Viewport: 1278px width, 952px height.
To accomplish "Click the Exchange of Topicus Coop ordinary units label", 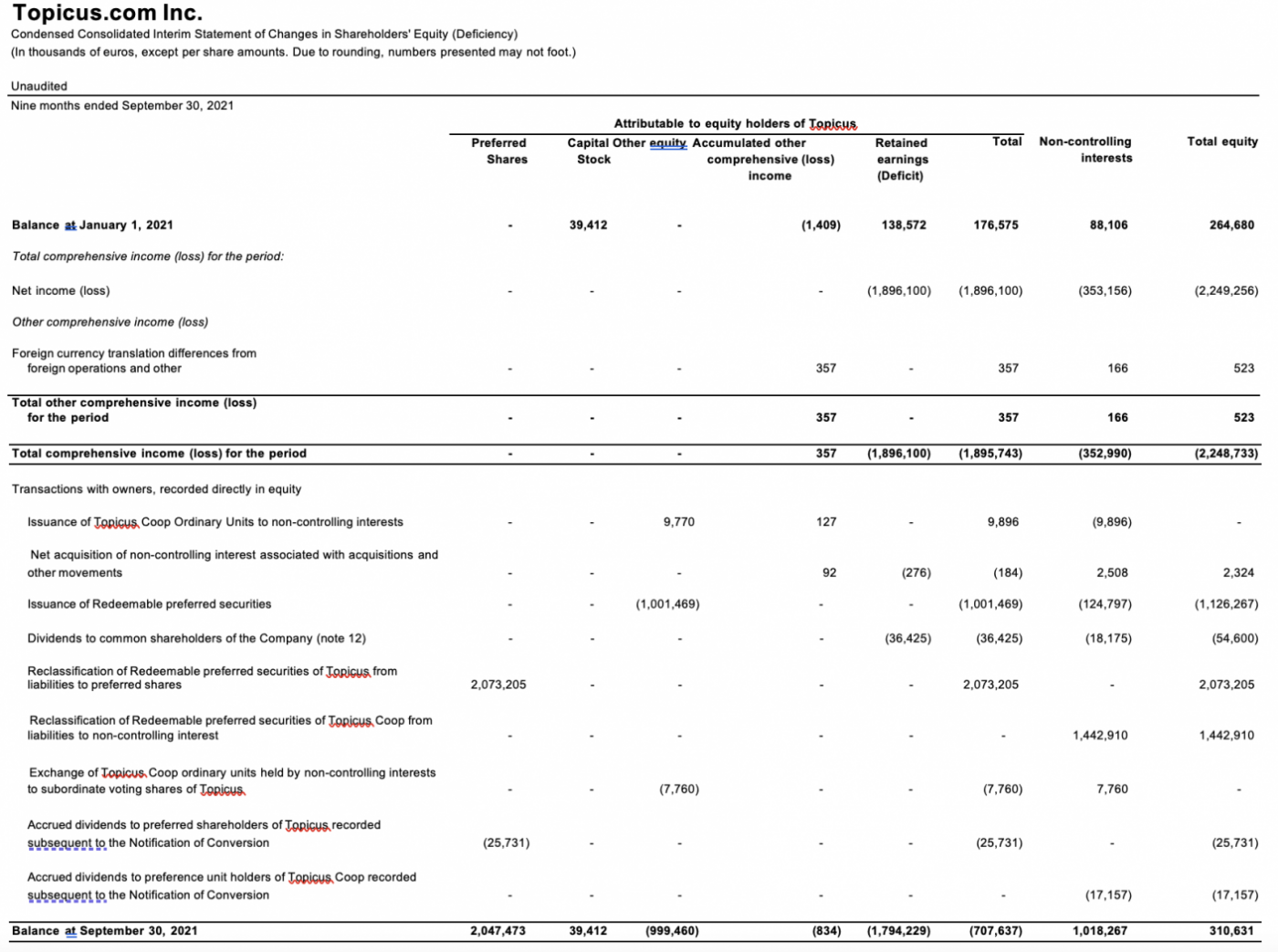I will (x=232, y=780).
